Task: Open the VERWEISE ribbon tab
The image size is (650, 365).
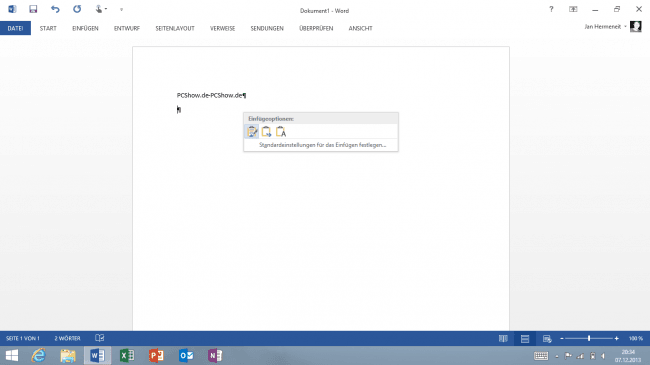Action: [x=223, y=28]
